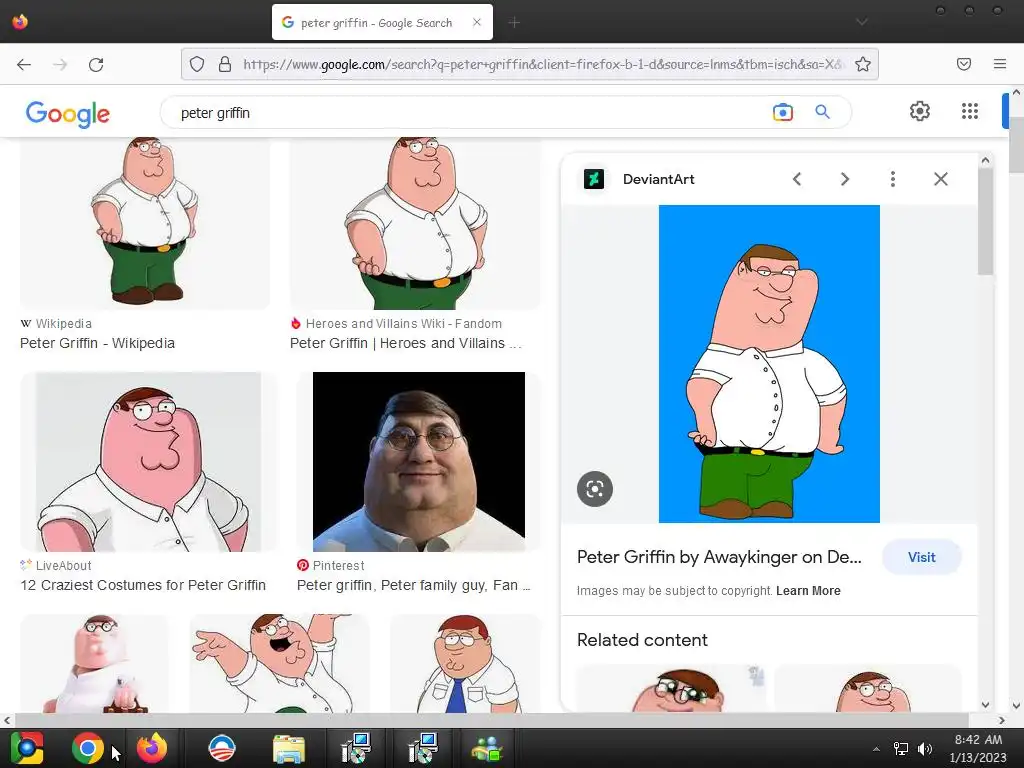Viewport: 1024px width, 768px height.
Task: Open the realistic Pinterest Peter Griffin image
Action: point(419,462)
